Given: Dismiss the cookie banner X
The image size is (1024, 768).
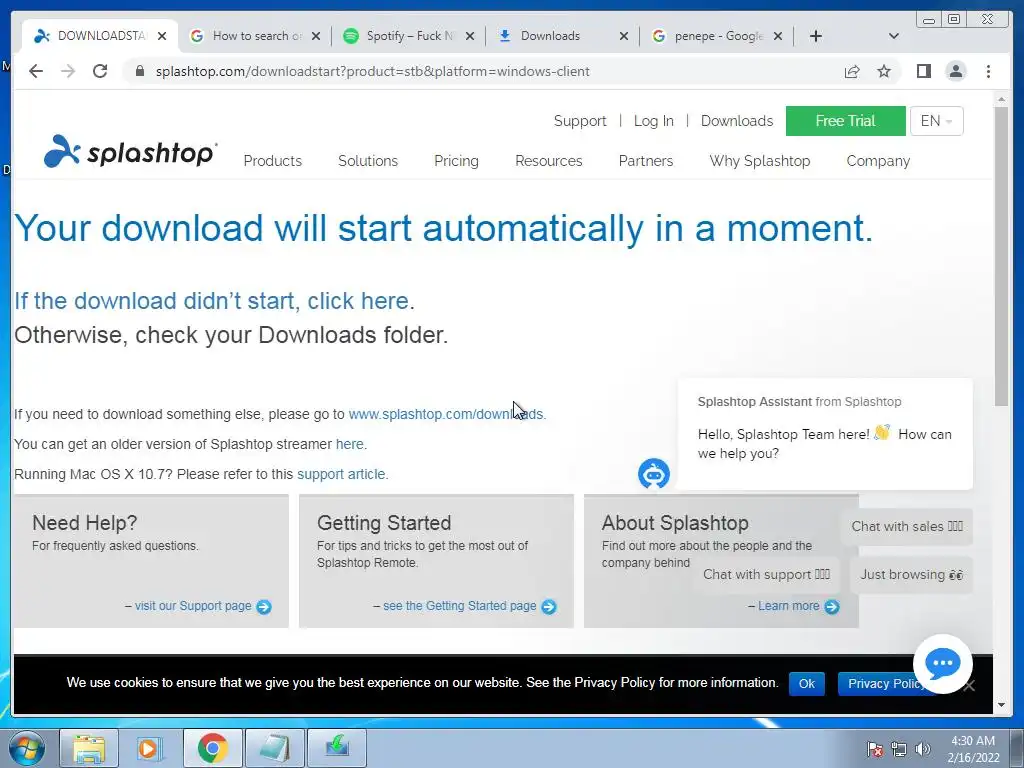Looking at the screenshot, I should (x=970, y=685).
